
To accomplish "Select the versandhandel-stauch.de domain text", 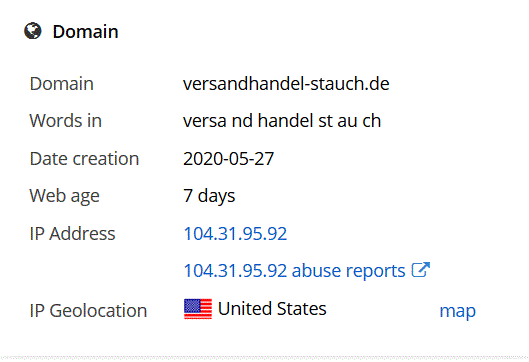I will pos(286,84).
